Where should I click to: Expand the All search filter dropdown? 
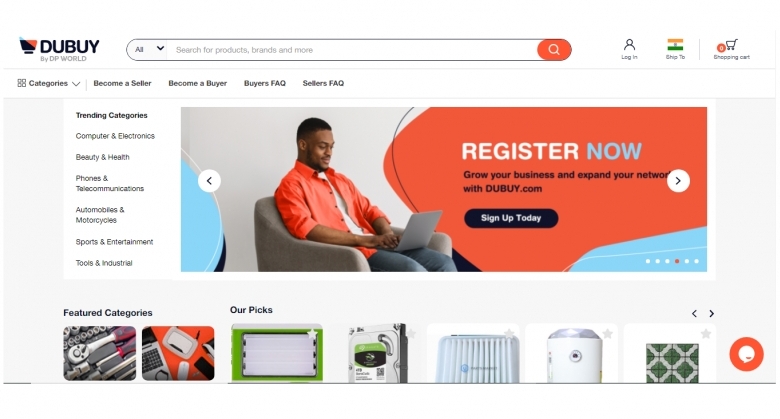click(149, 49)
